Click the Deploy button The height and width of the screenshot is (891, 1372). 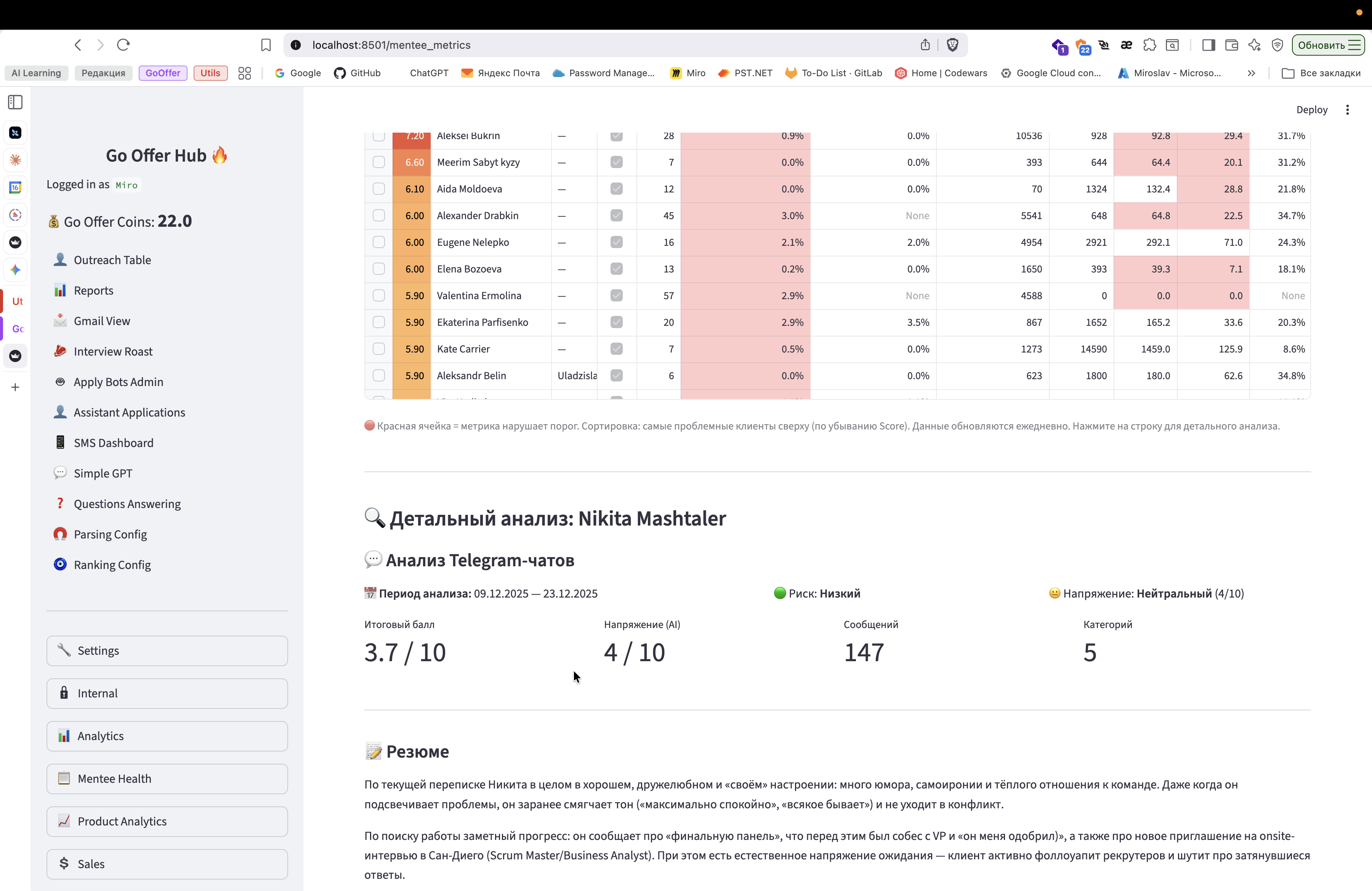point(1311,109)
